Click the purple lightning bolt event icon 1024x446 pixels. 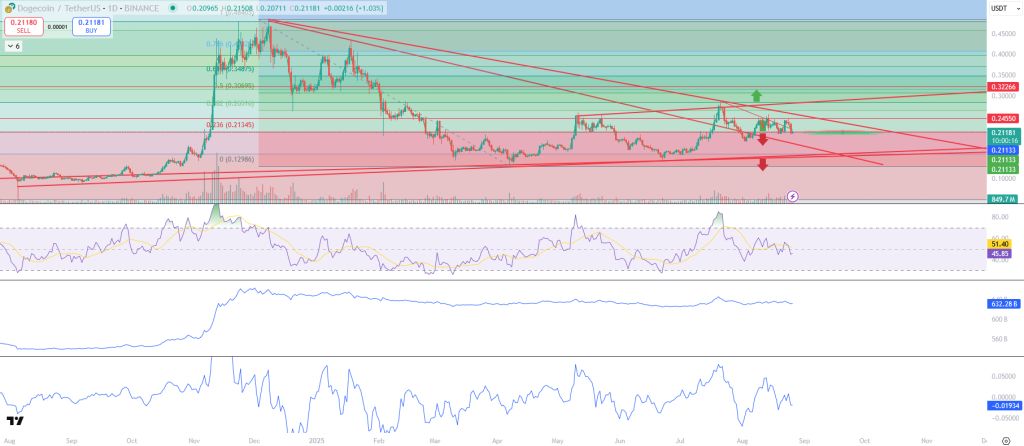792,196
